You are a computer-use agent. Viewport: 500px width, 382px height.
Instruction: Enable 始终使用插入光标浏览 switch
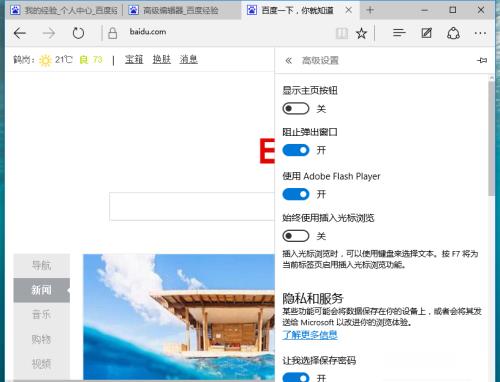point(296,236)
